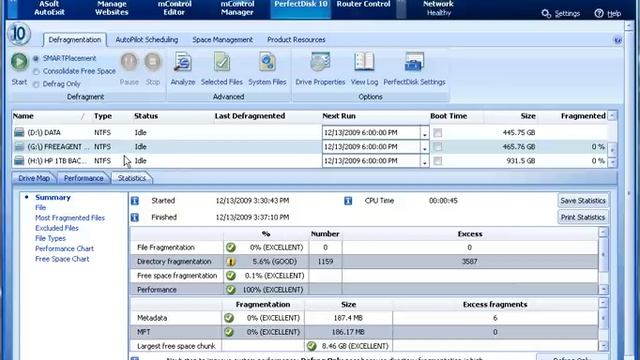Click the Settings gear icon
Image resolution: width=640 pixels, height=360 pixels.
pyautogui.click(x=546, y=13)
